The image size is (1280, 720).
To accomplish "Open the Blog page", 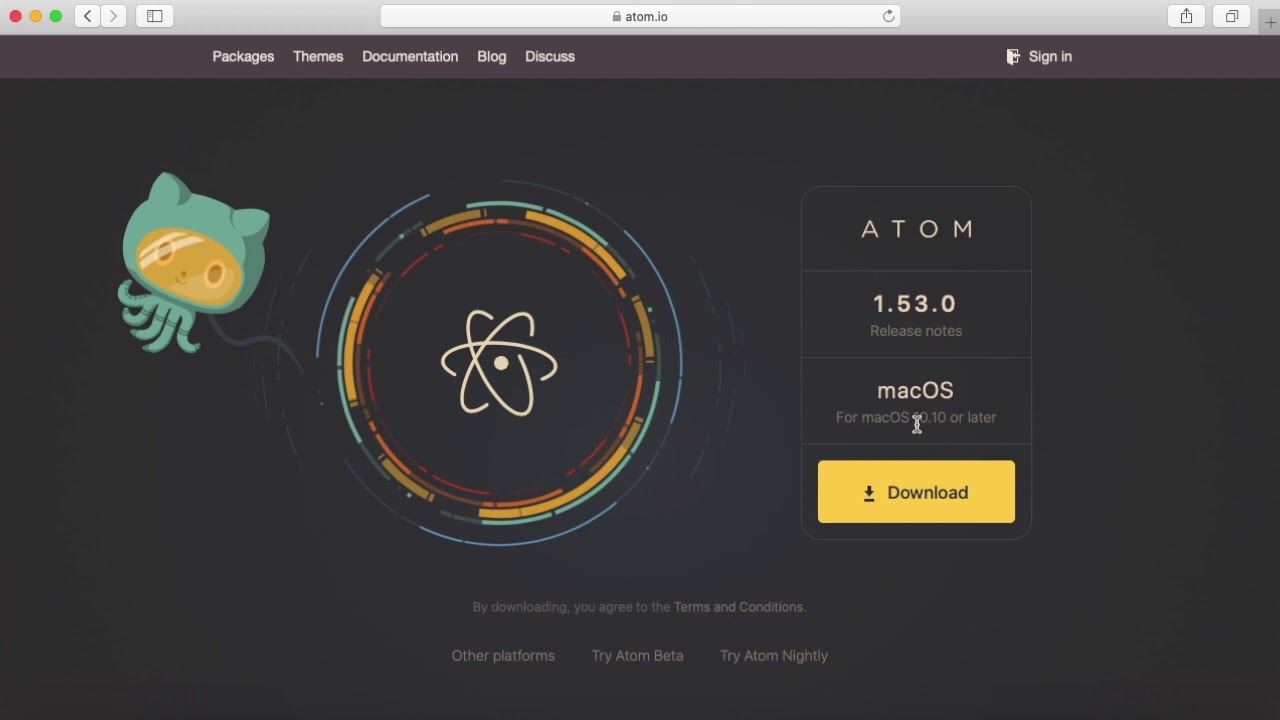I will [x=492, y=57].
